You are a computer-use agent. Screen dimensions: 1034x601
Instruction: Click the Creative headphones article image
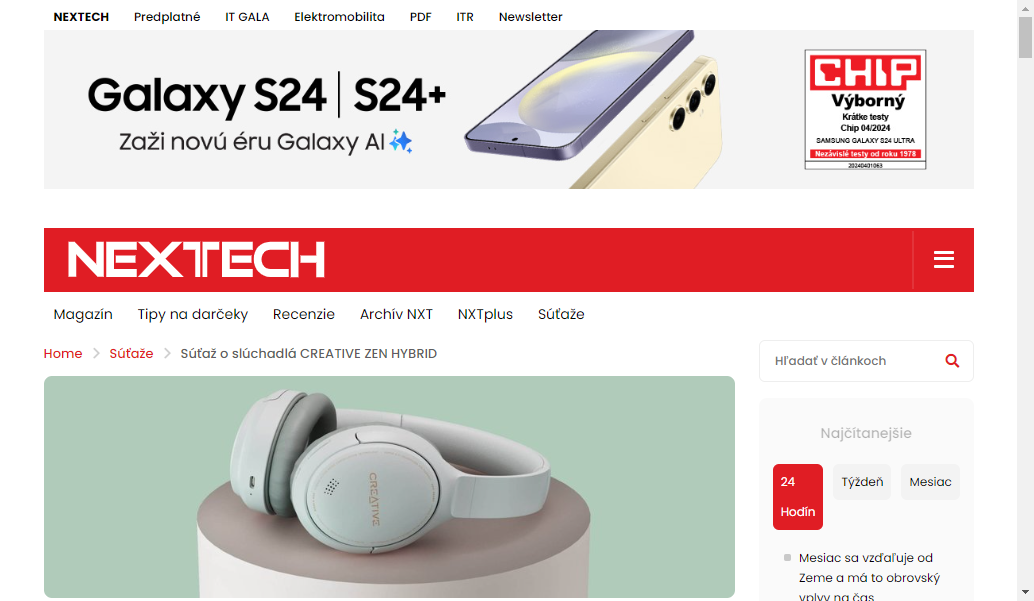tap(389, 487)
